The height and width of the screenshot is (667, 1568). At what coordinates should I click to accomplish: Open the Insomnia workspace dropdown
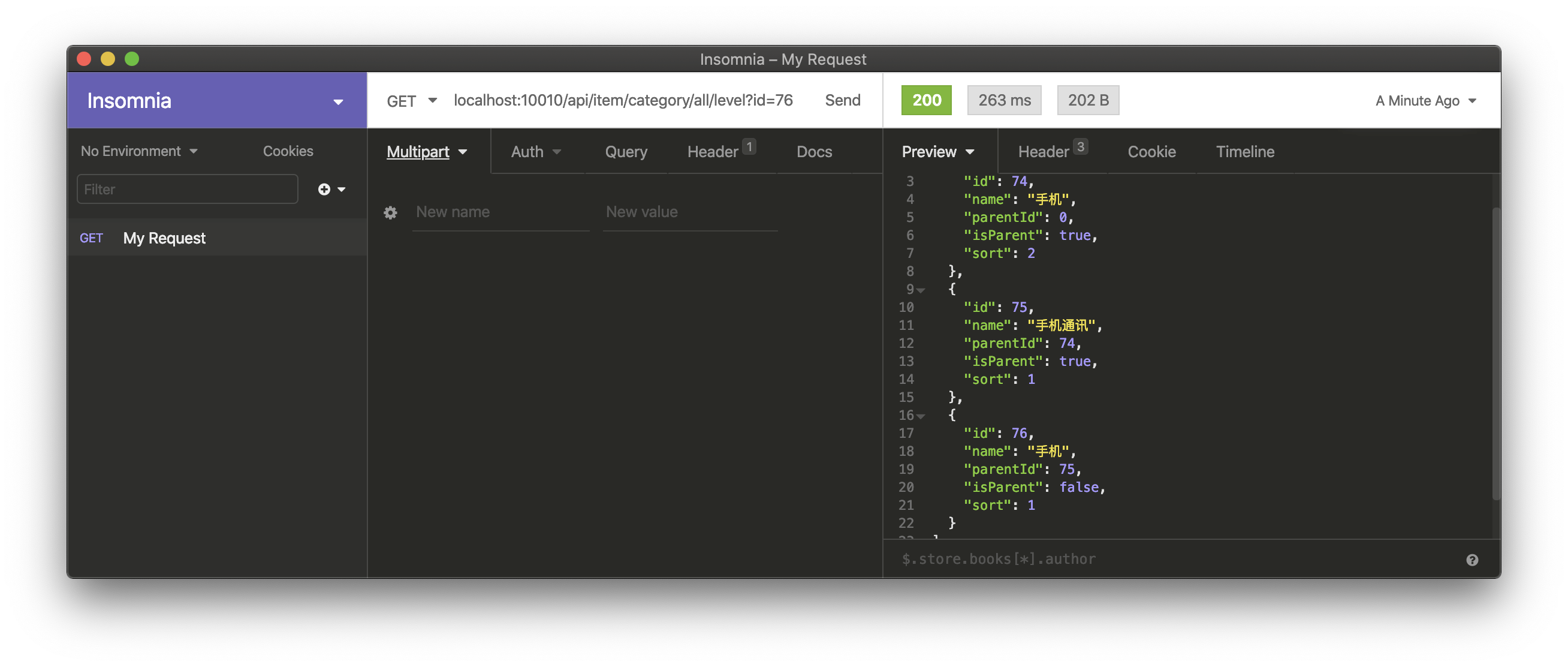(x=338, y=102)
